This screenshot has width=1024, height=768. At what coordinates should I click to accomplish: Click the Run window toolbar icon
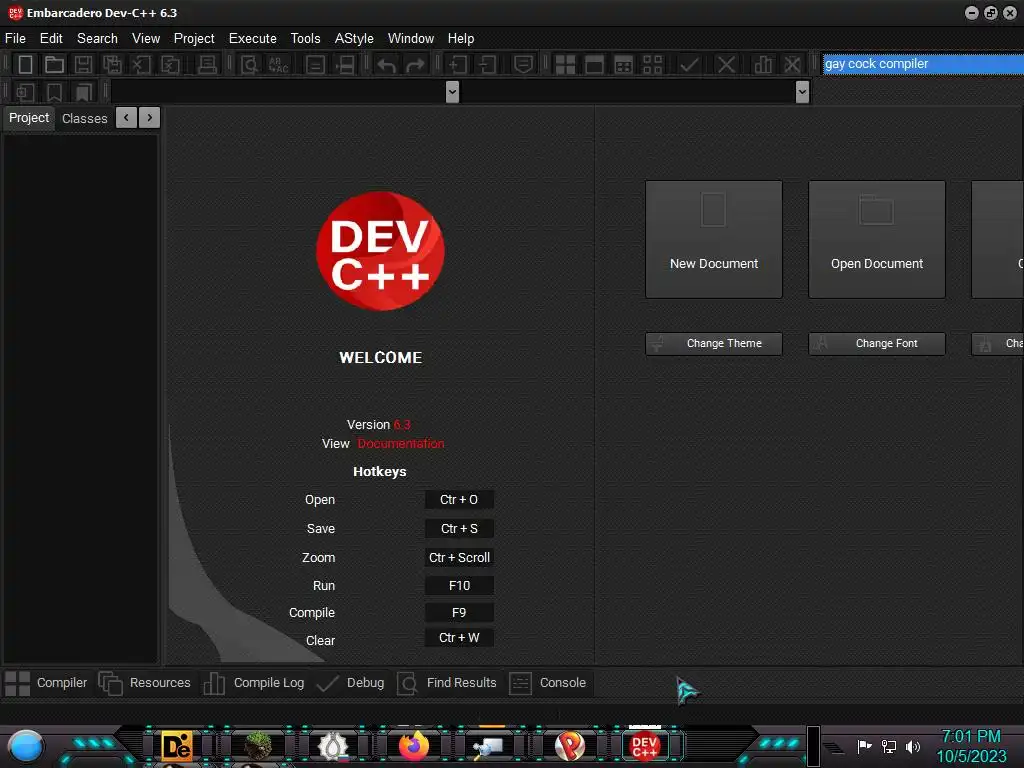click(594, 64)
